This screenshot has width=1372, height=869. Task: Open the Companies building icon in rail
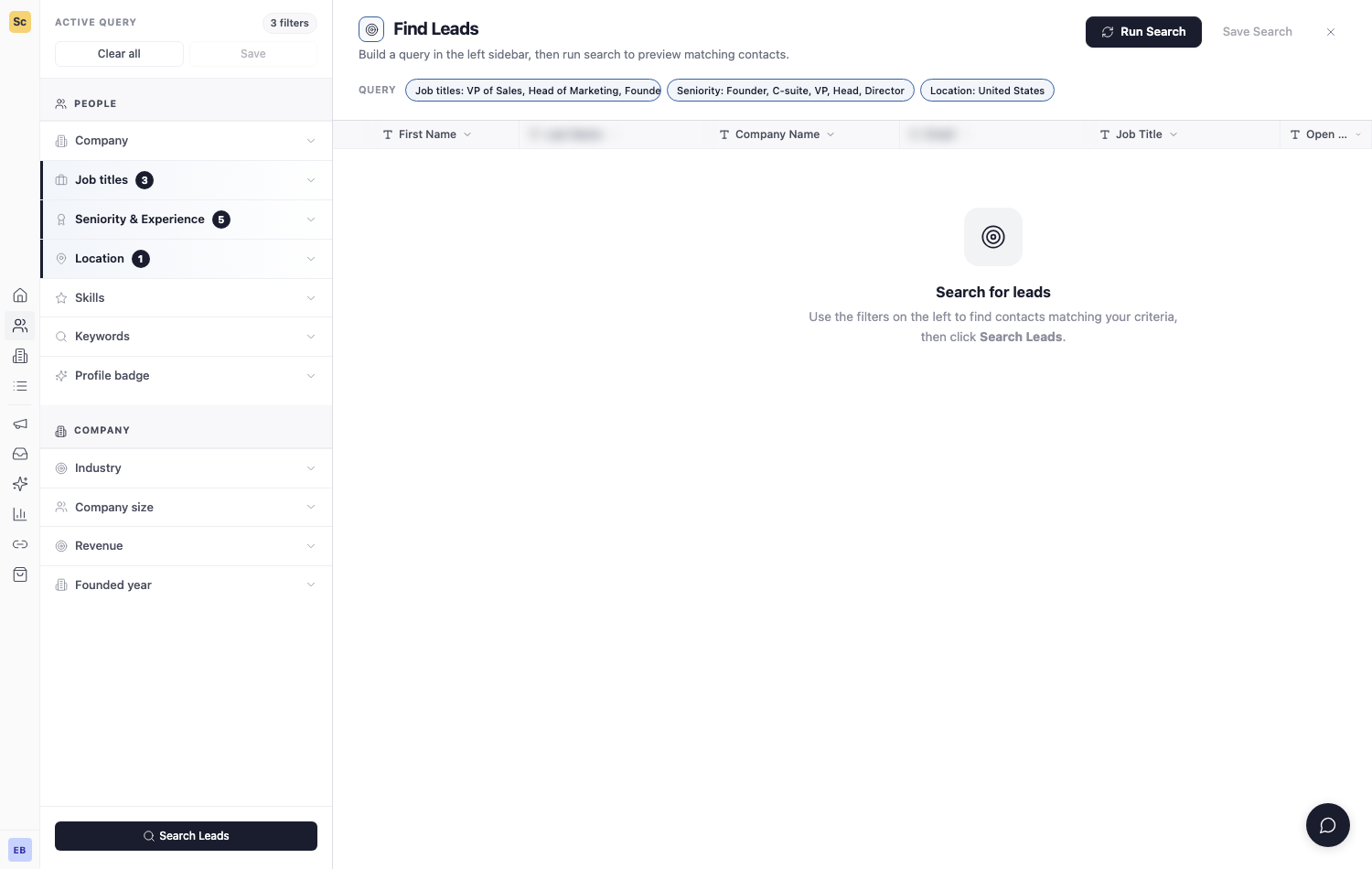coord(20,356)
